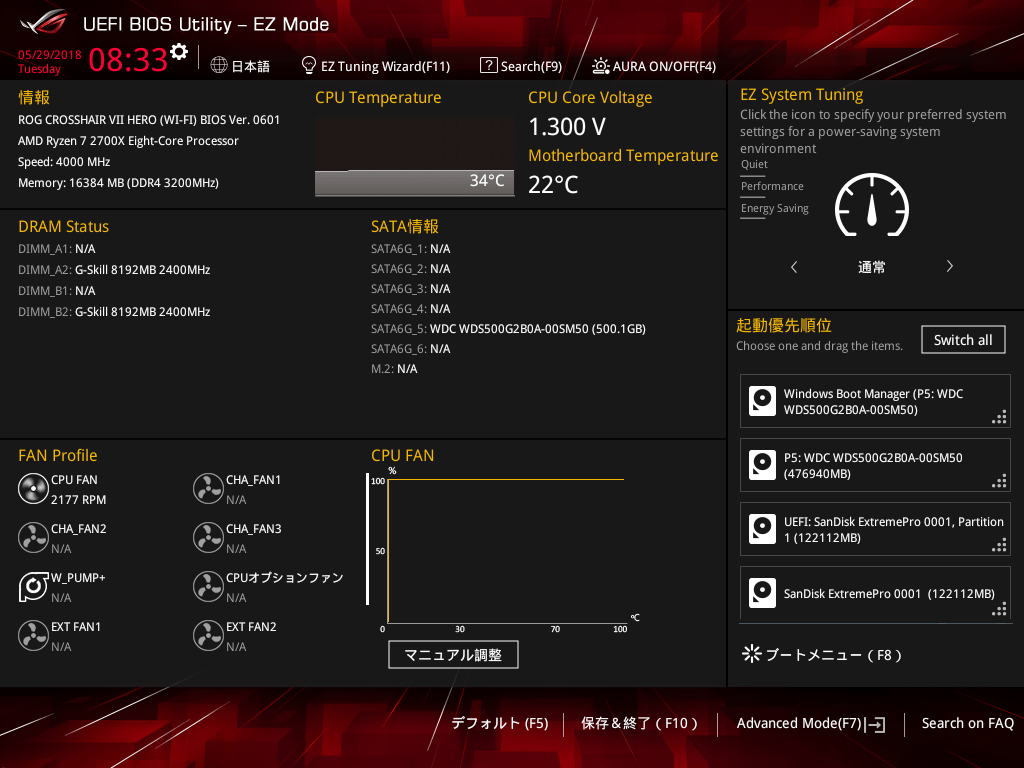Click the CPU temperature bar
Screen dimensions: 1024x768
414,183
